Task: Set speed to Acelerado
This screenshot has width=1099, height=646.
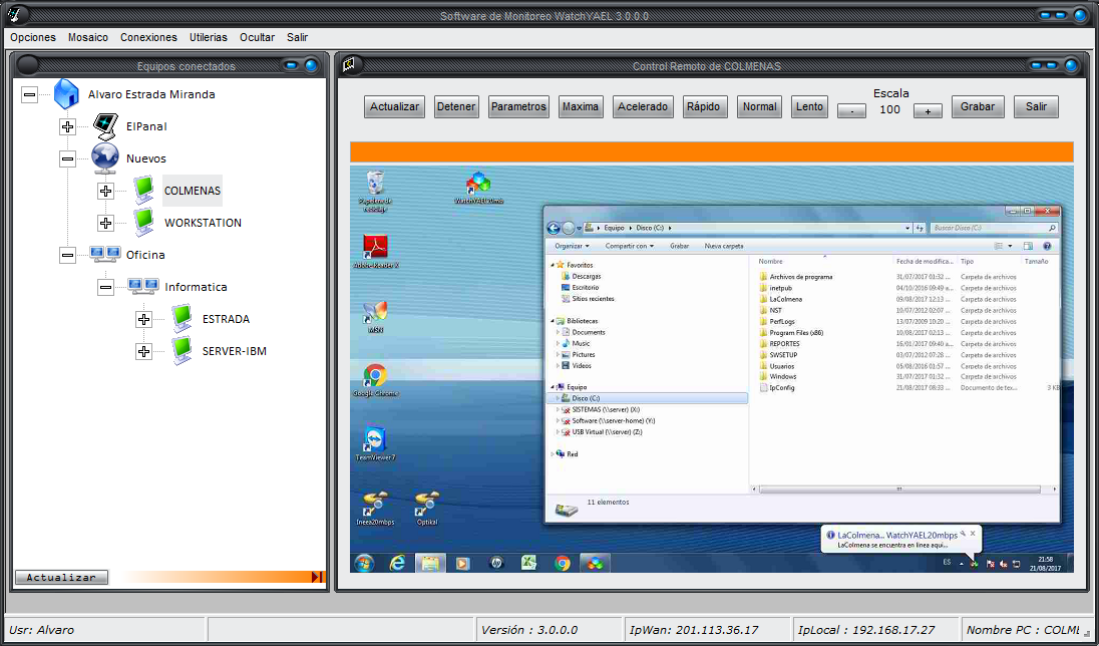Action: [642, 107]
